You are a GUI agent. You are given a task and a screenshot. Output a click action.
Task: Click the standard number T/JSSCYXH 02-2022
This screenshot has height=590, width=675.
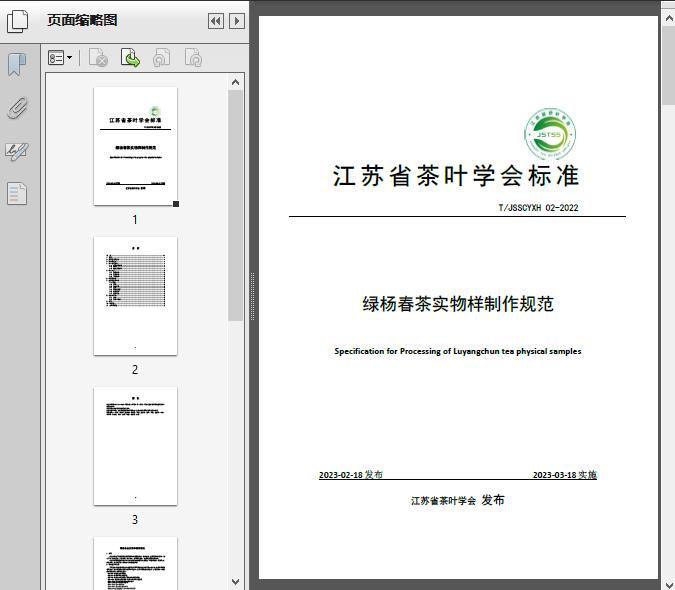pyautogui.click(x=538, y=207)
